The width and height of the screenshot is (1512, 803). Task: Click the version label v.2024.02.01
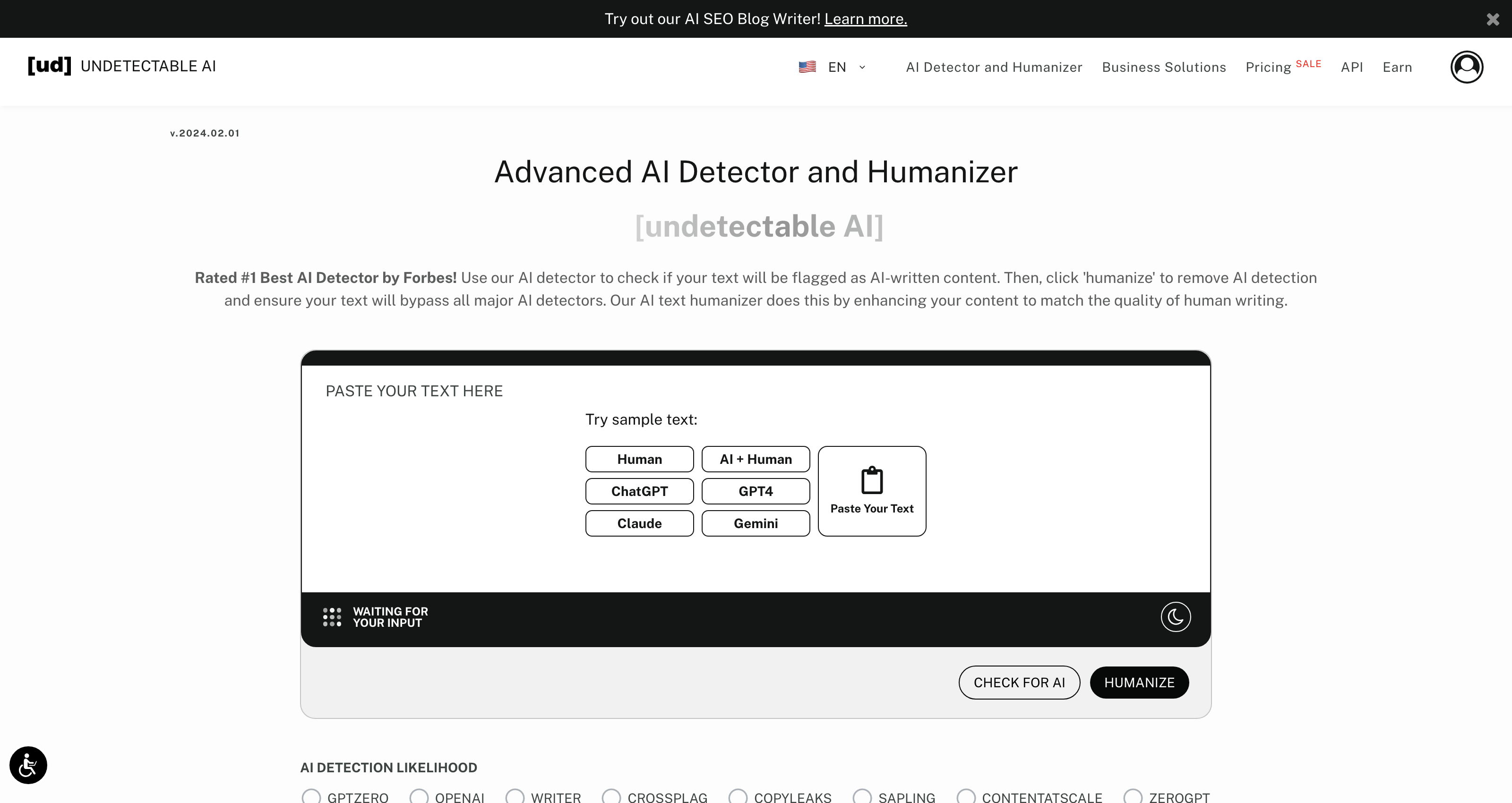(205, 133)
